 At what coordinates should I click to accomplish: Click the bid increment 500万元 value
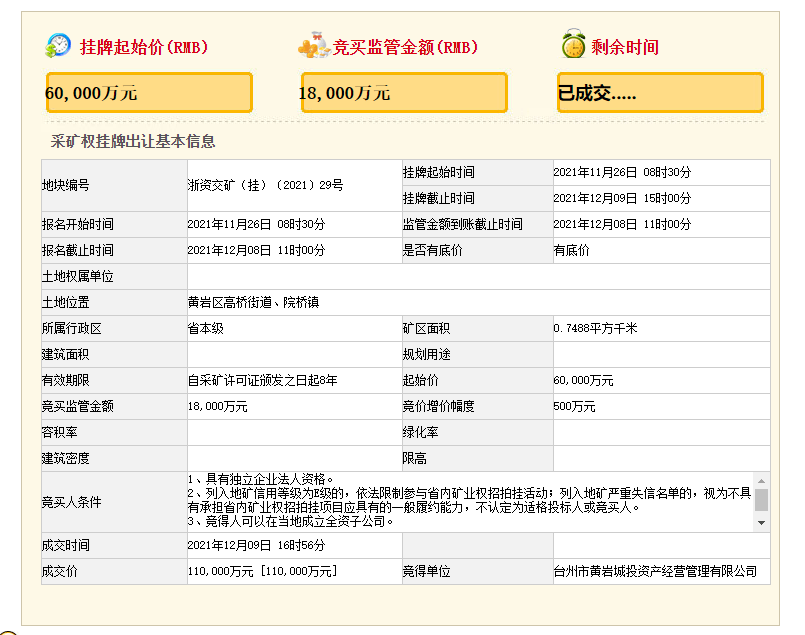(574, 406)
